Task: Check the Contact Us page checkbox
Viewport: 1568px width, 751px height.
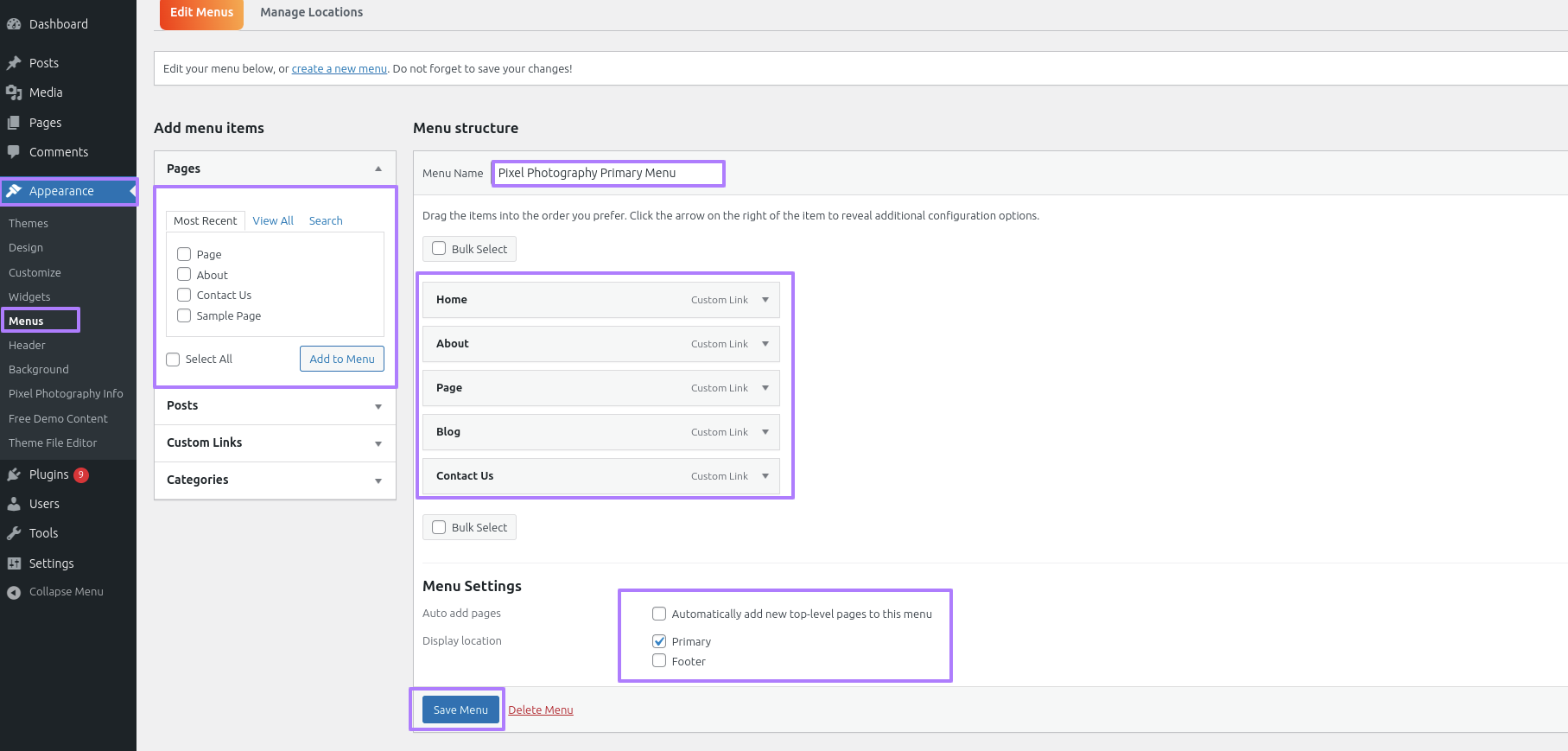Action: coord(184,295)
